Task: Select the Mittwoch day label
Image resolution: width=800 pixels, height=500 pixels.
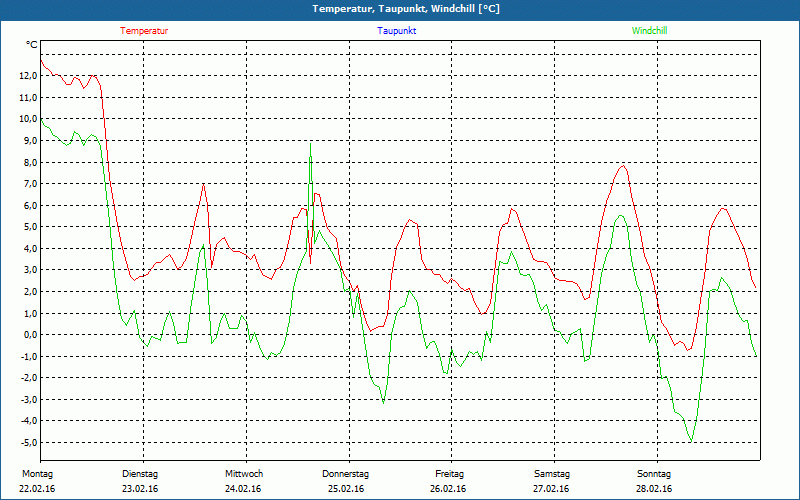Action: point(244,474)
